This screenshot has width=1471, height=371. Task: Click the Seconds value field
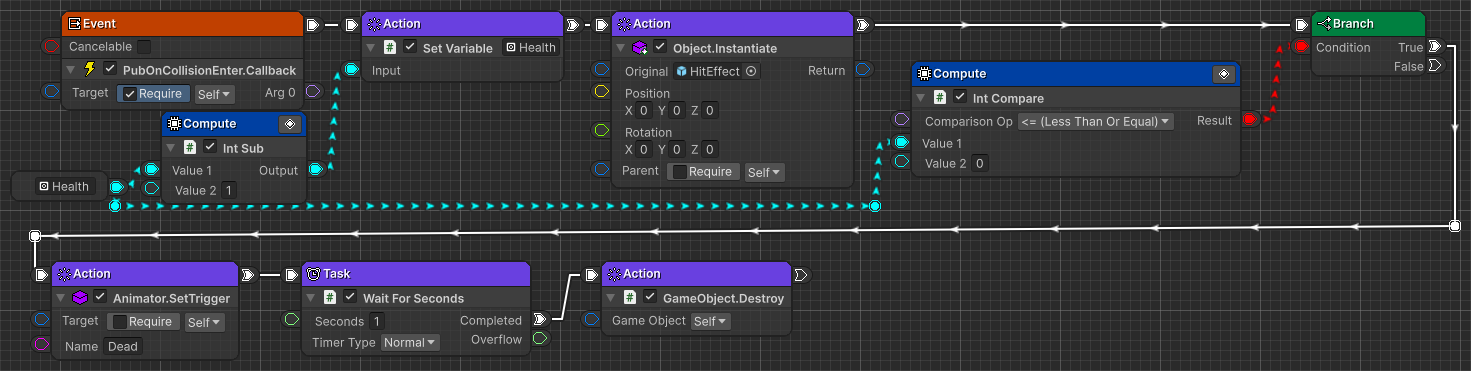pos(377,321)
